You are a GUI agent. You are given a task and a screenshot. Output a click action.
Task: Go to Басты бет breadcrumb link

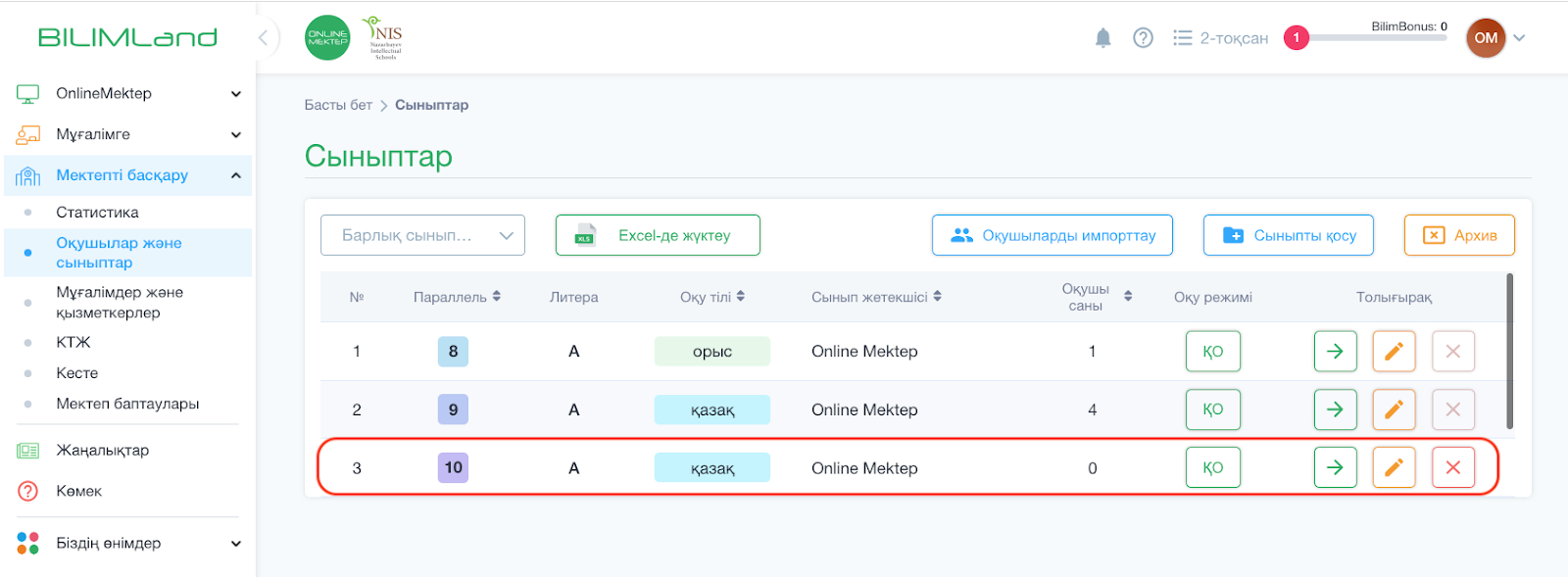point(338,105)
